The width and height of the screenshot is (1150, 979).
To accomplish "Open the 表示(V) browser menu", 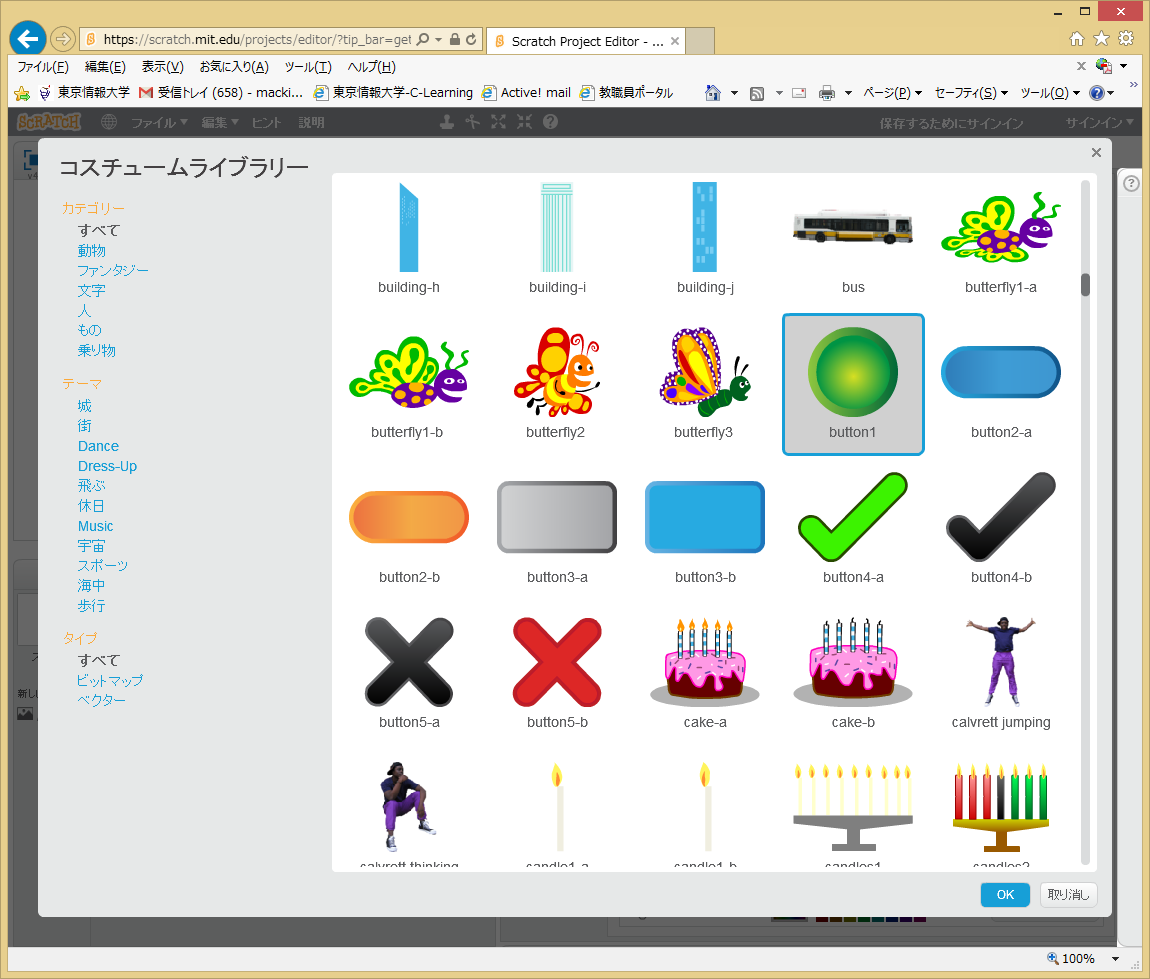I will (x=162, y=67).
